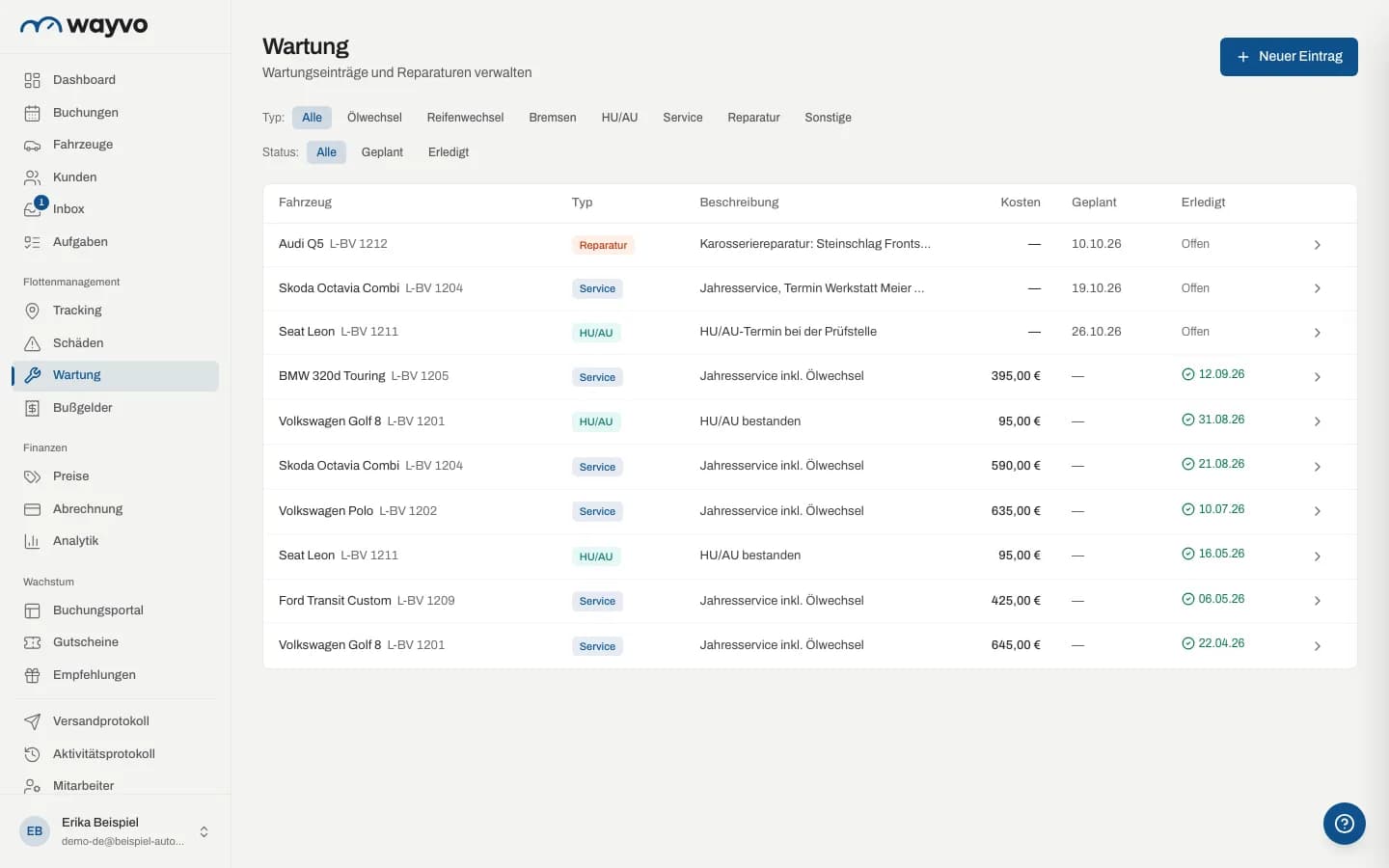Select the Sonstige type filter
This screenshot has width=1389, height=868.
click(828, 118)
